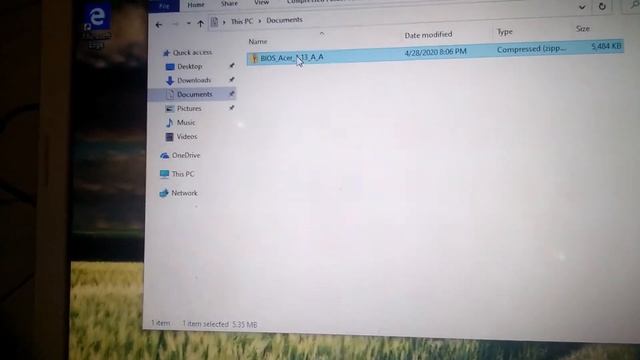Open the File ribbon tab
This screenshot has height=360, width=640.
click(x=164, y=6)
